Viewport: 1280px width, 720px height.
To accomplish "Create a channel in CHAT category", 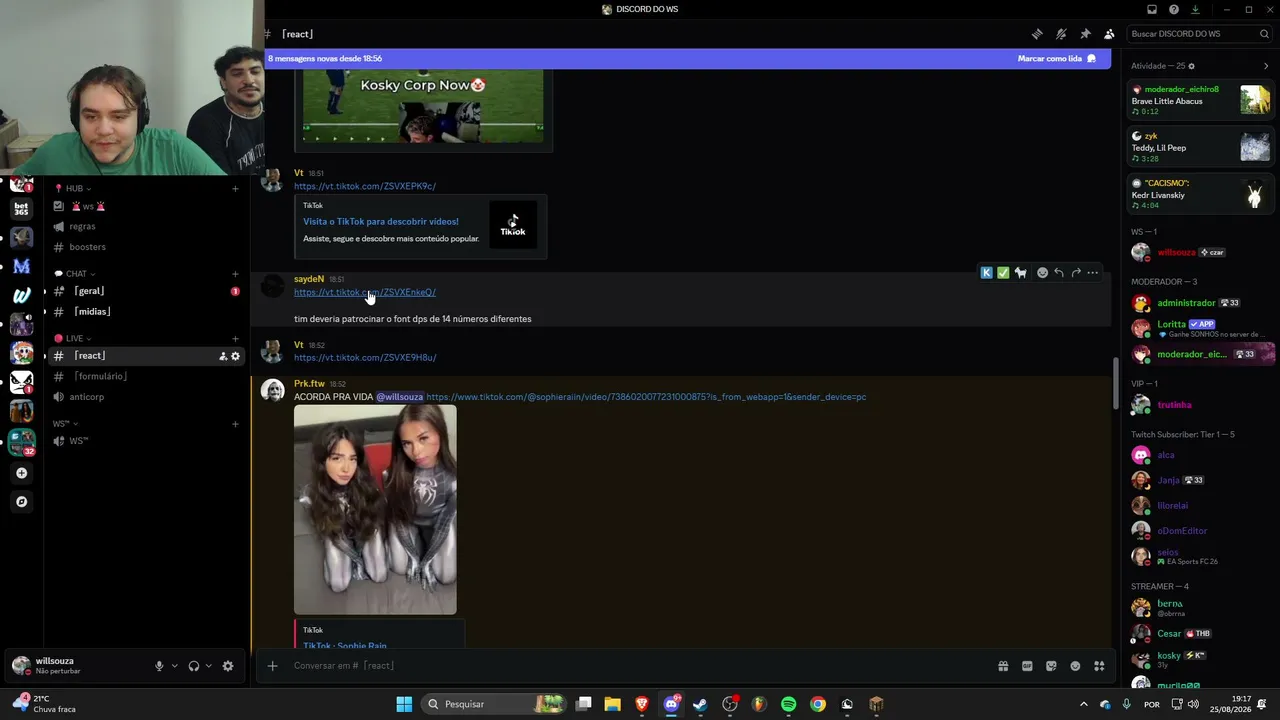I will click(235, 274).
